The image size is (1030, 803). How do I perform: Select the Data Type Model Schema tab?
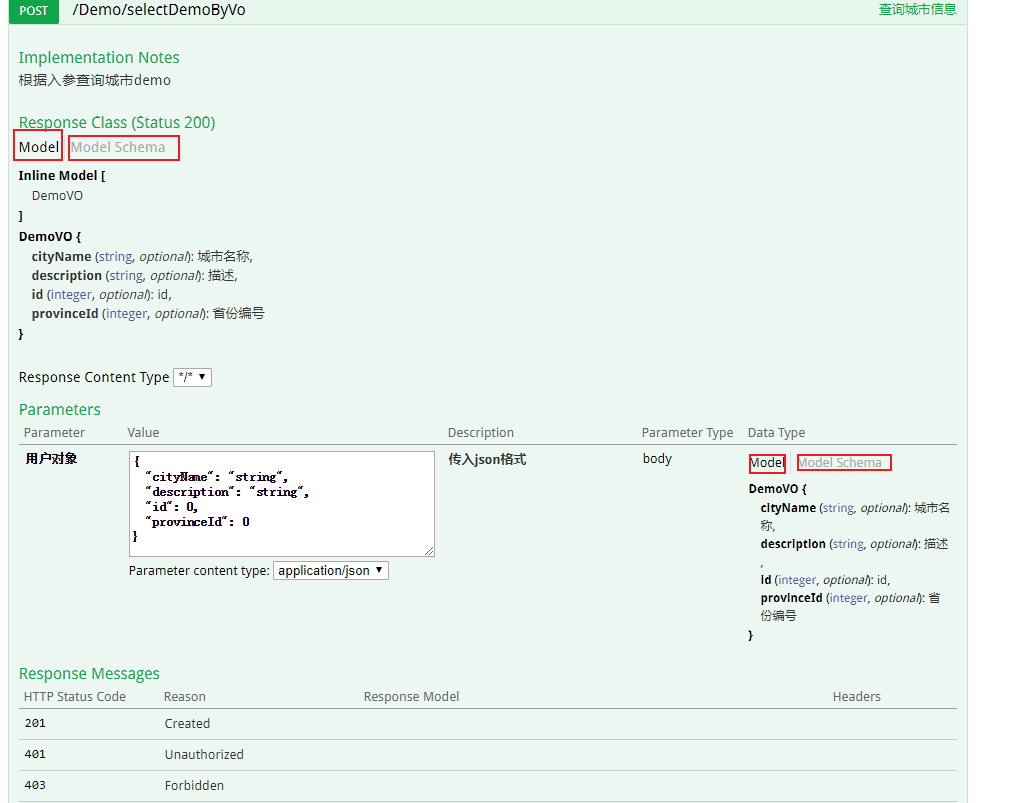pos(840,463)
